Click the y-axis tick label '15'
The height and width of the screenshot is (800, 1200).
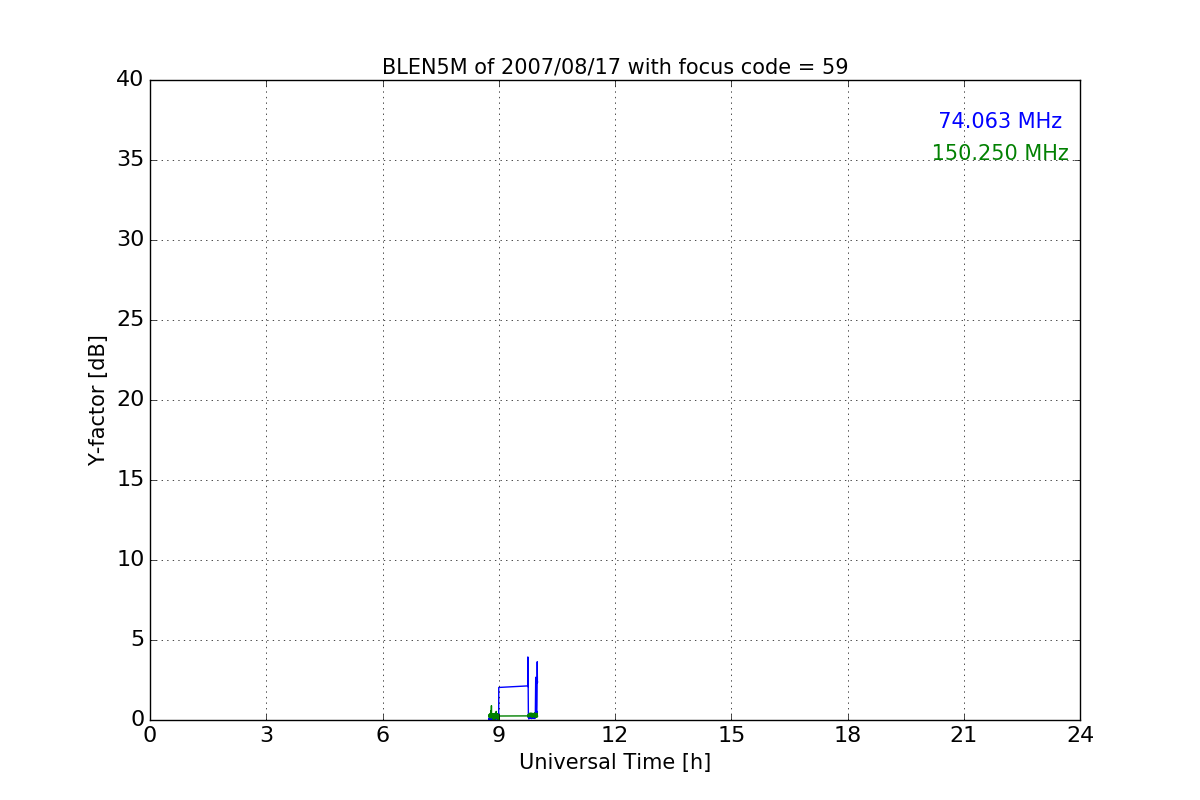click(130, 479)
